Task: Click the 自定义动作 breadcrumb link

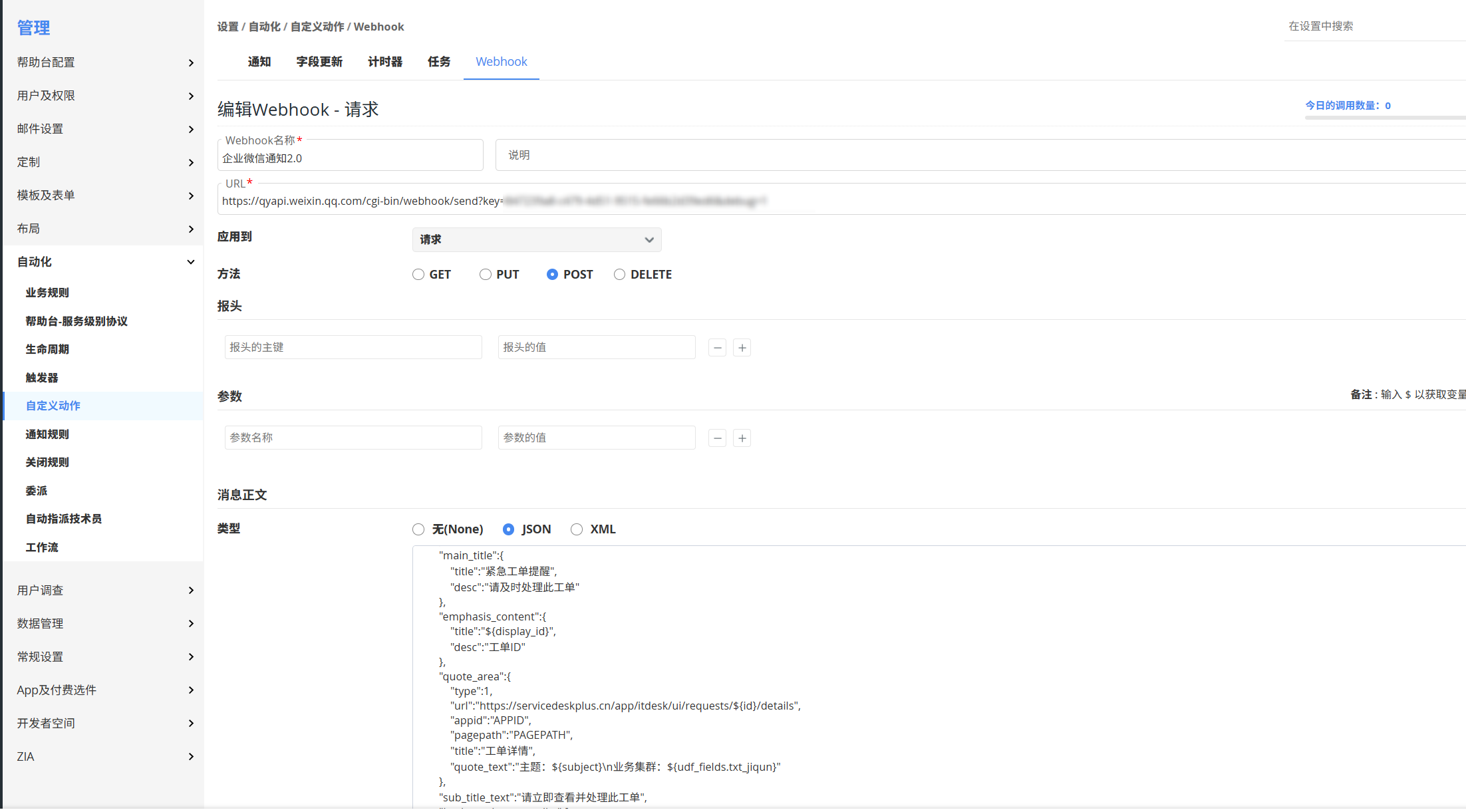Action: pyautogui.click(x=317, y=27)
